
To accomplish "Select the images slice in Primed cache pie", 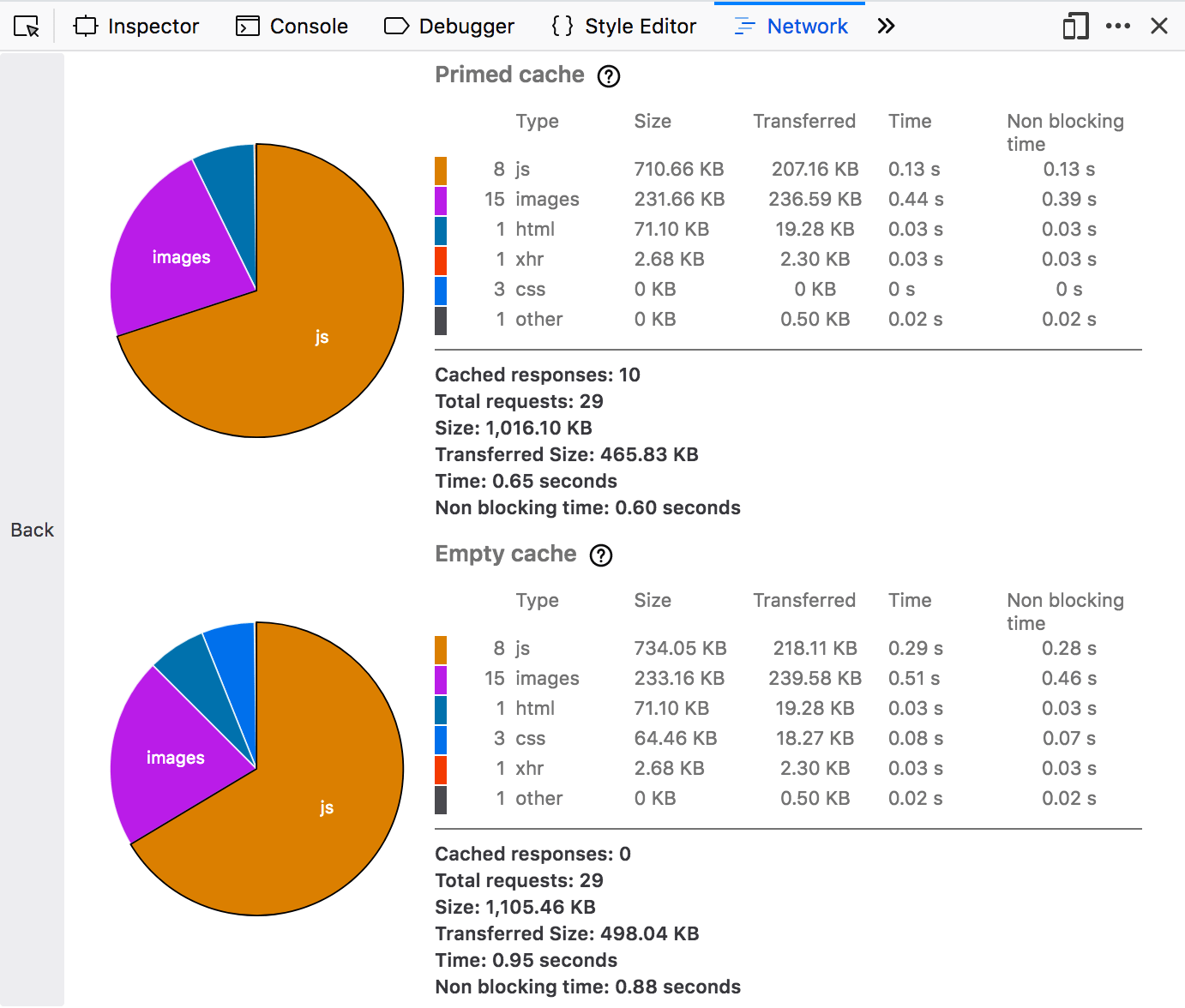I will (x=180, y=257).
